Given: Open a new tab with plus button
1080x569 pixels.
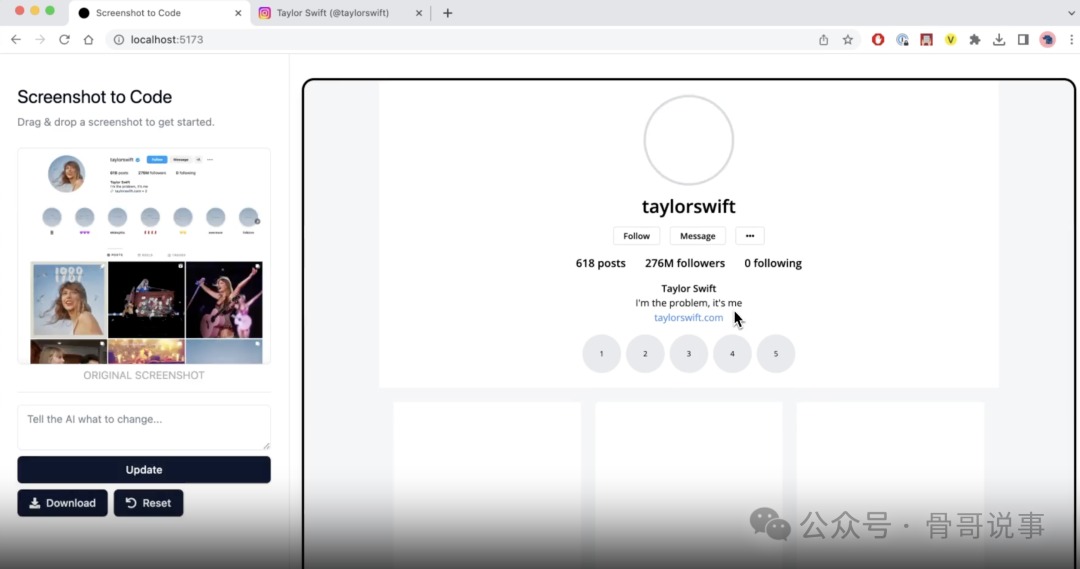Looking at the screenshot, I should [x=447, y=13].
